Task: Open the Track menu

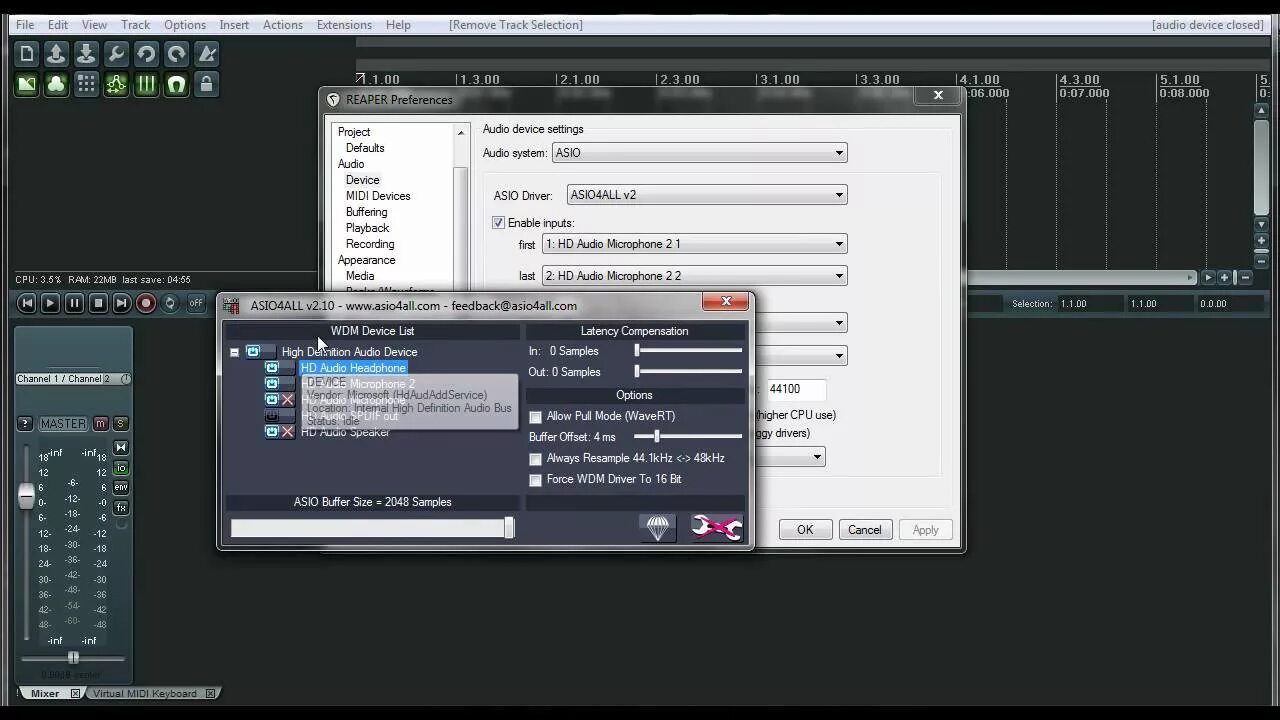Action: 135,25
